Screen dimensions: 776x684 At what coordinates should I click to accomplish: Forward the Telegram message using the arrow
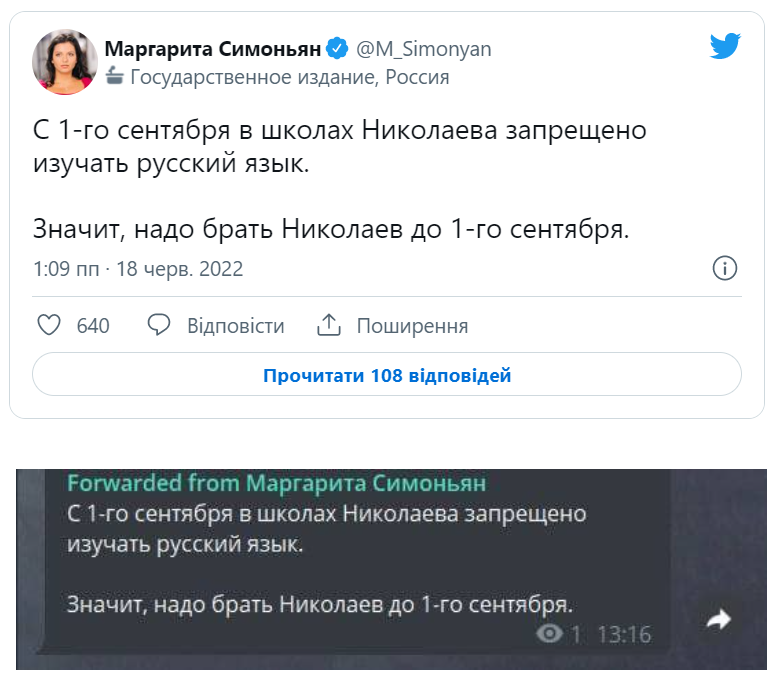[718, 621]
